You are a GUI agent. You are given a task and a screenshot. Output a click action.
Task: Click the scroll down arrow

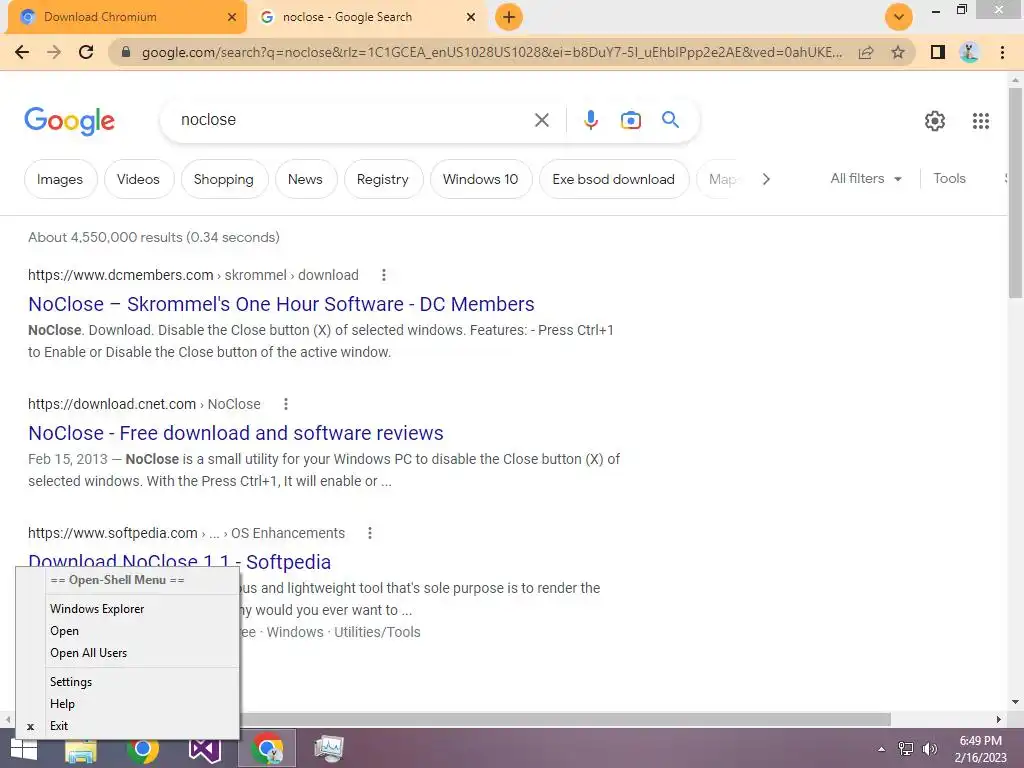[1015, 702]
